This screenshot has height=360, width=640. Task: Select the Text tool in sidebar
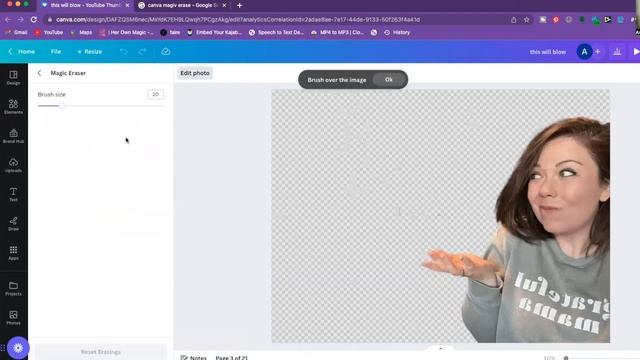pyautogui.click(x=13, y=195)
